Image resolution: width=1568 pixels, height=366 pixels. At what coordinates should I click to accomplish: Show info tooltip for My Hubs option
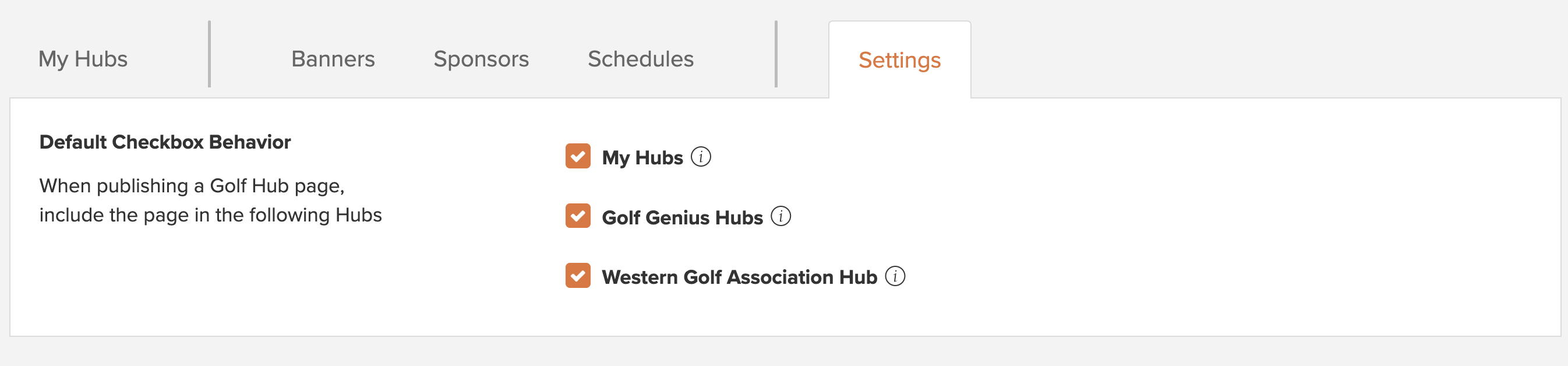pos(701,157)
